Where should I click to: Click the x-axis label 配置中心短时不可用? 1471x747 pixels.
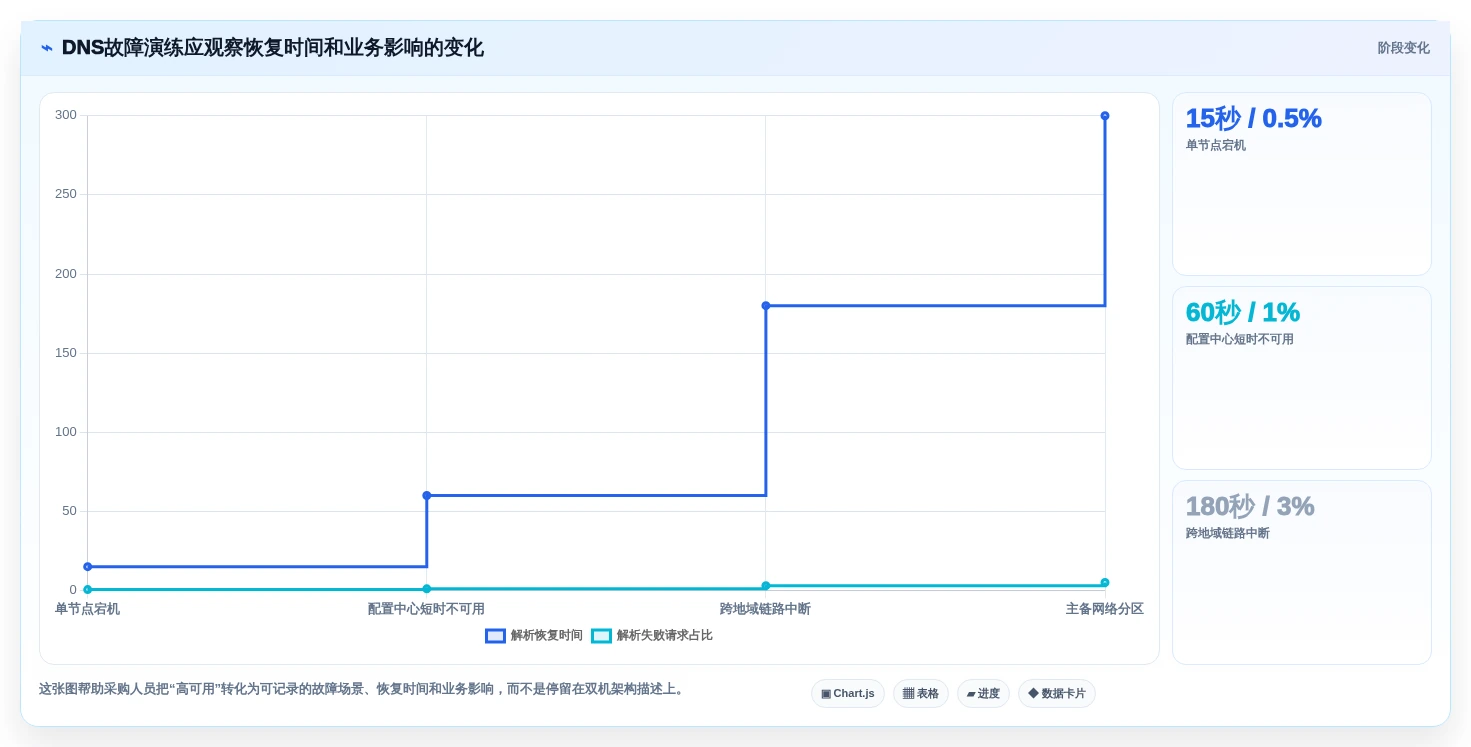[426, 609]
